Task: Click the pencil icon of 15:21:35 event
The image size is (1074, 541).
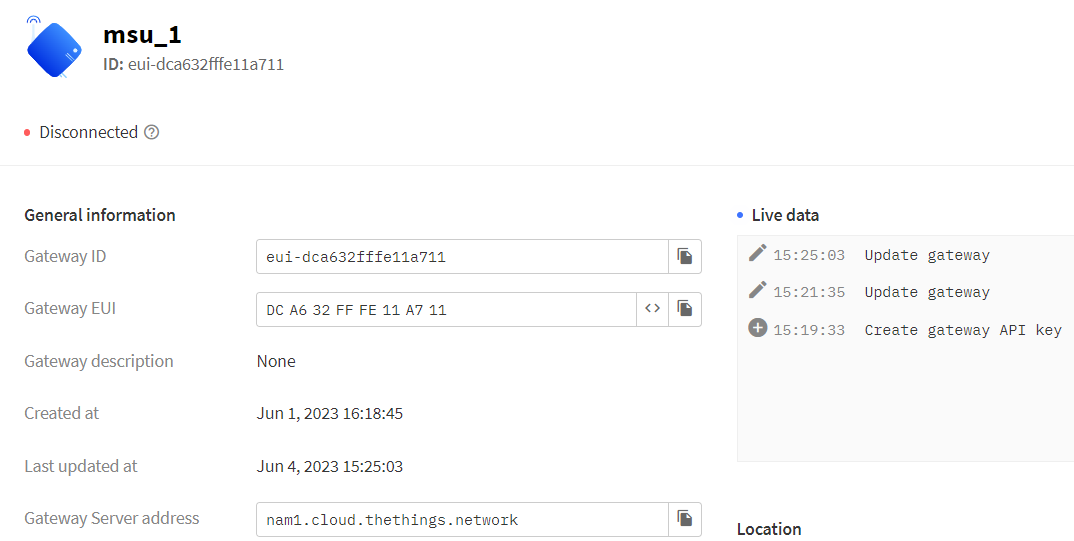Action: 757,290
